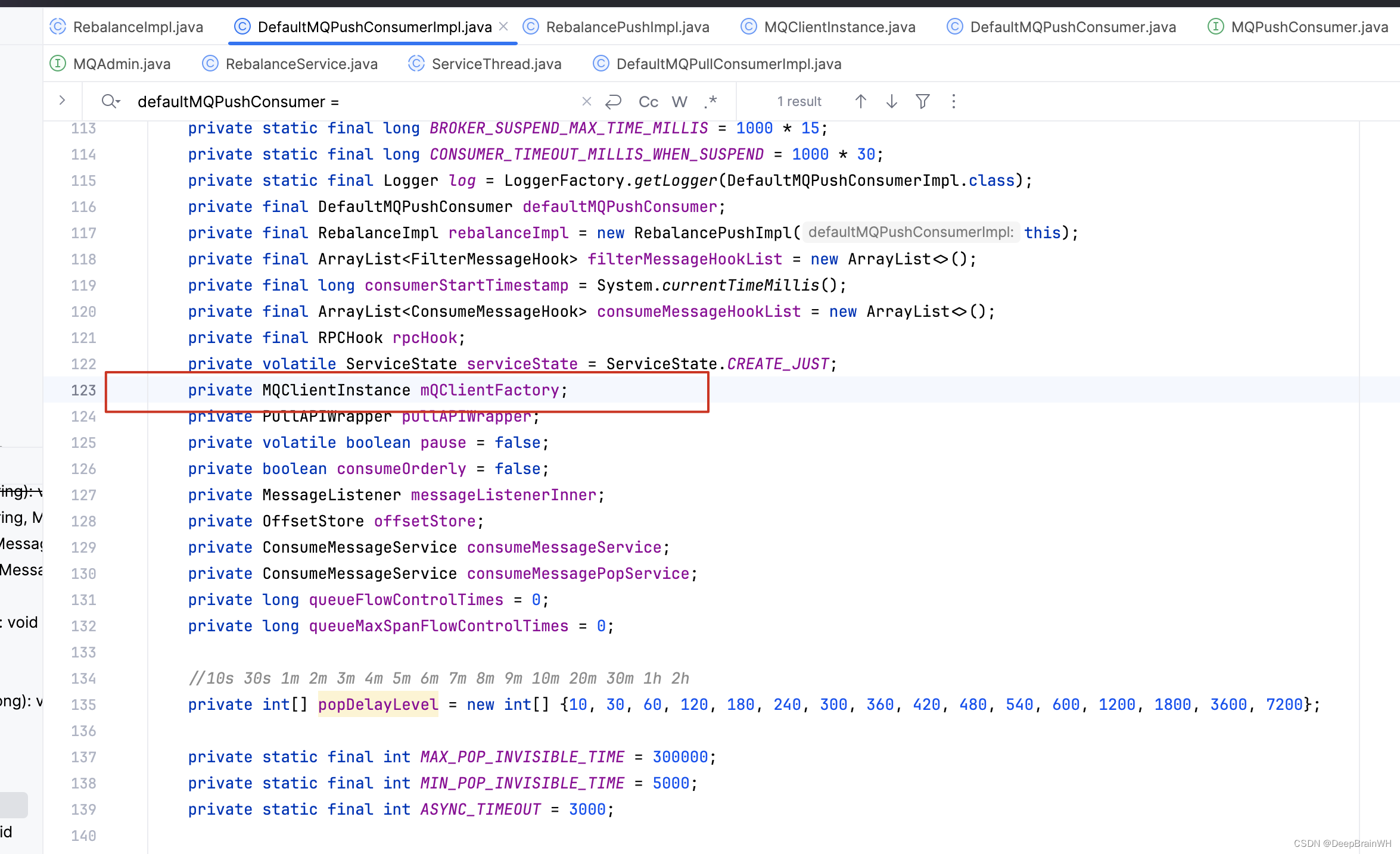Viewport: 1400px width, 854px height.
Task: Click line number 123 in gutter
Action: point(83,390)
